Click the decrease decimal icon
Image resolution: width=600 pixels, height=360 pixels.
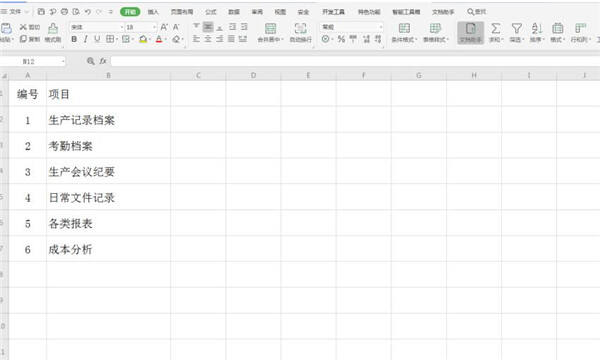pyautogui.click(x=378, y=39)
